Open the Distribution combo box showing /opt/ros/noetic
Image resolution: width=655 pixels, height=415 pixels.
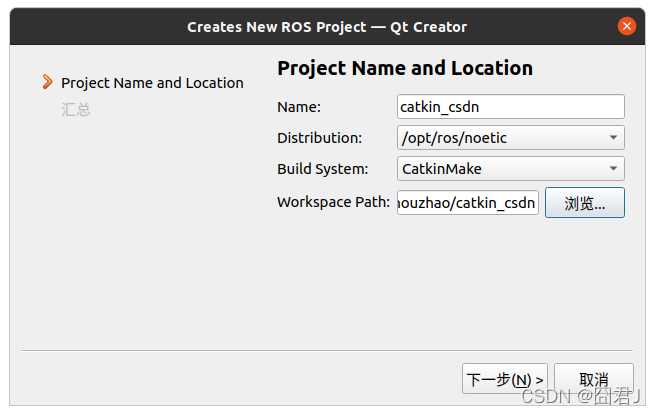tap(500, 138)
